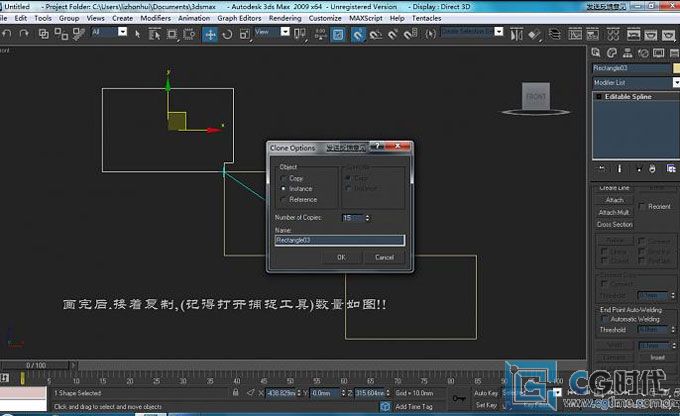Image resolution: width=680 pixels, height=416 pixels.
Task: Click the Rectangle03 object color swatch
Action: tap(676, 68)
